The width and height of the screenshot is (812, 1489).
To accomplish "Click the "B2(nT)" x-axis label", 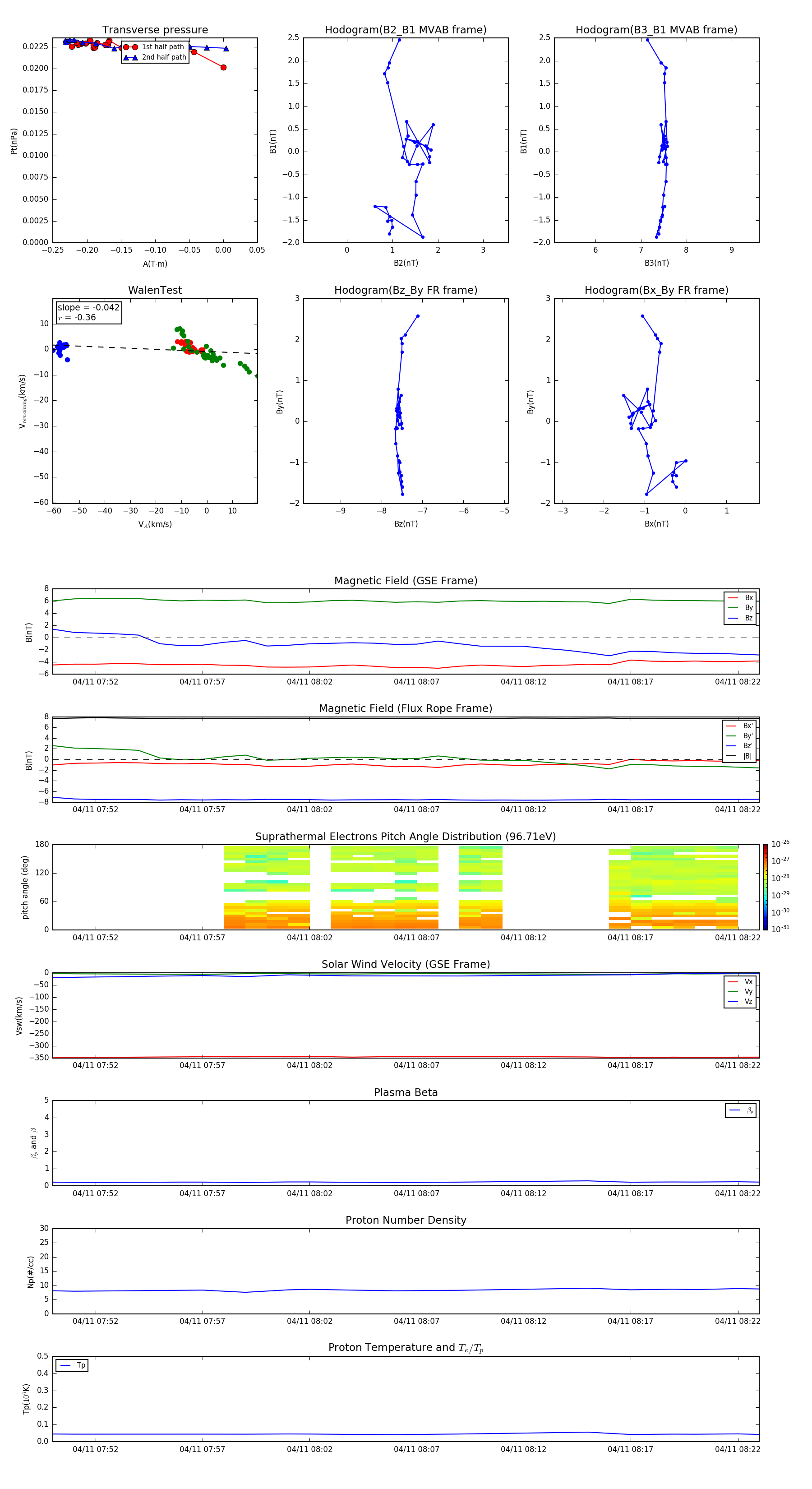I will (406, 263).
